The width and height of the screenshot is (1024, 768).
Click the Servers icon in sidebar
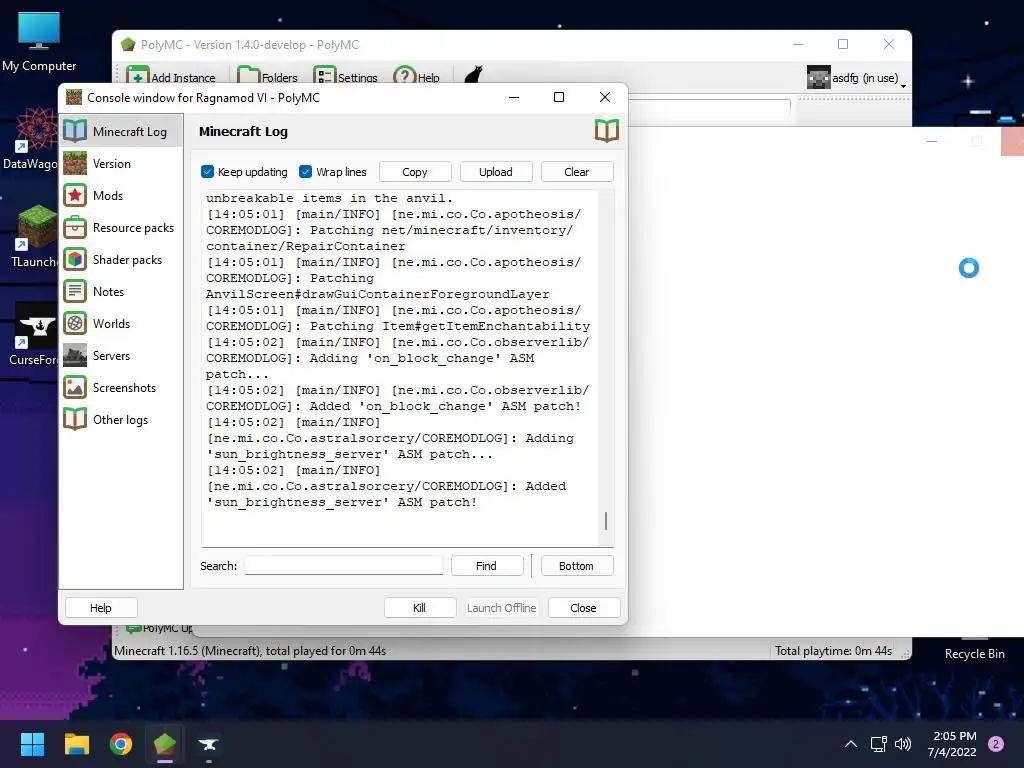click(75, 355)
